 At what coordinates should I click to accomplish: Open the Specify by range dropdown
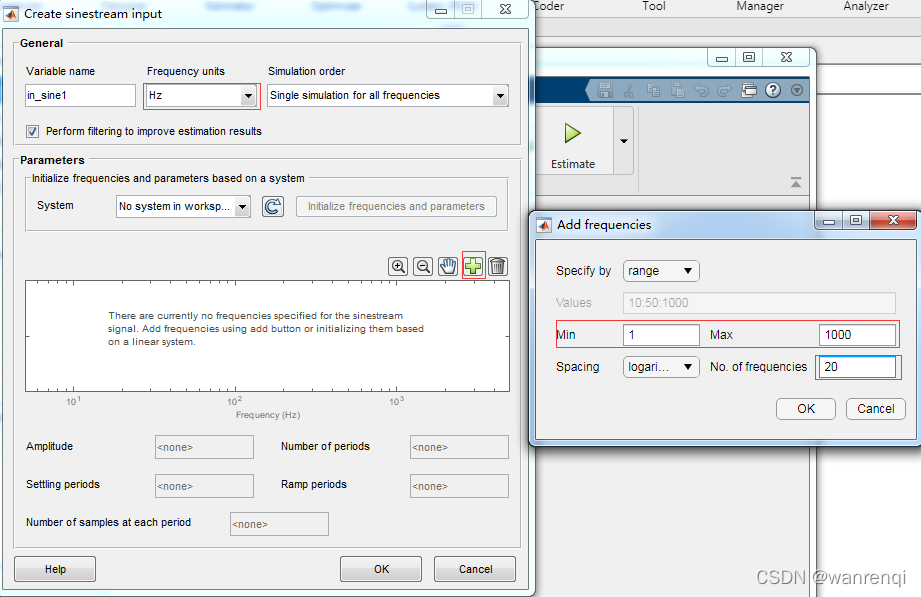(x=661, y=271)
